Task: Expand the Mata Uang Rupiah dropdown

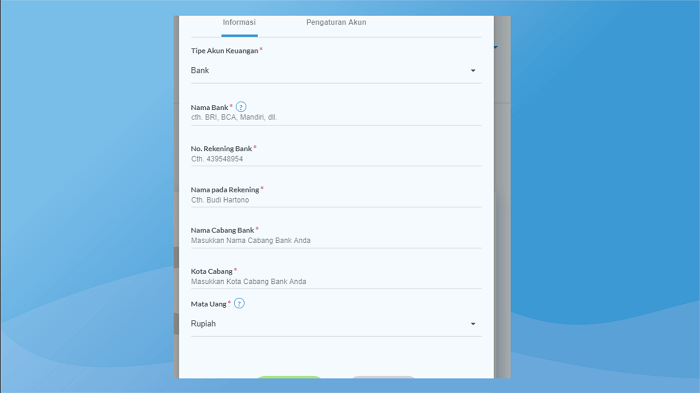Action: [x=336, y=324]
